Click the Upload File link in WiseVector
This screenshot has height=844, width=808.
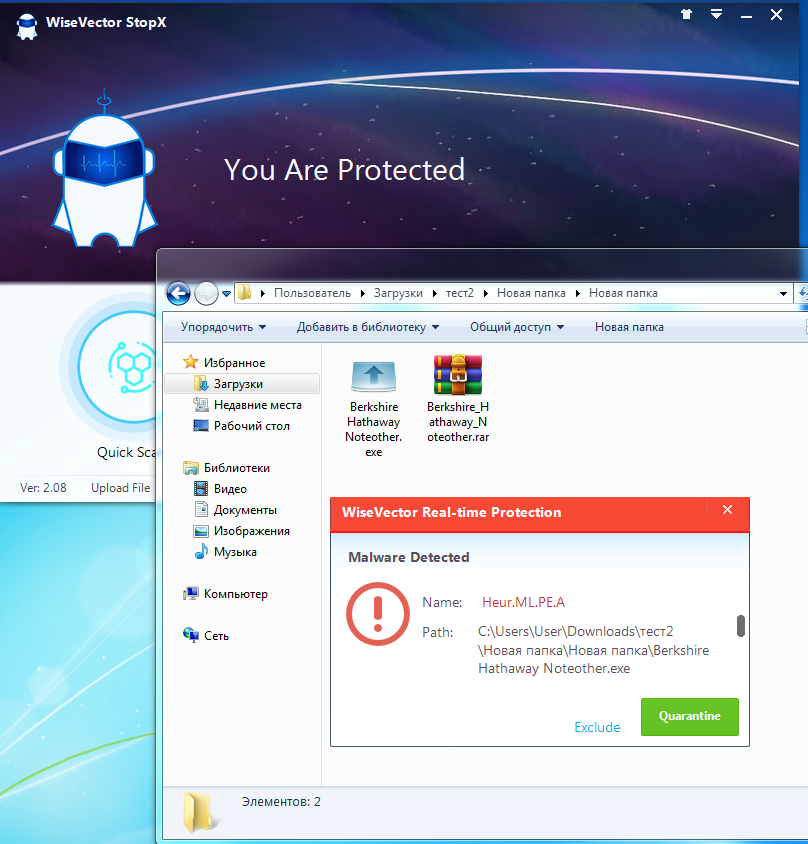tap(121, 488)
